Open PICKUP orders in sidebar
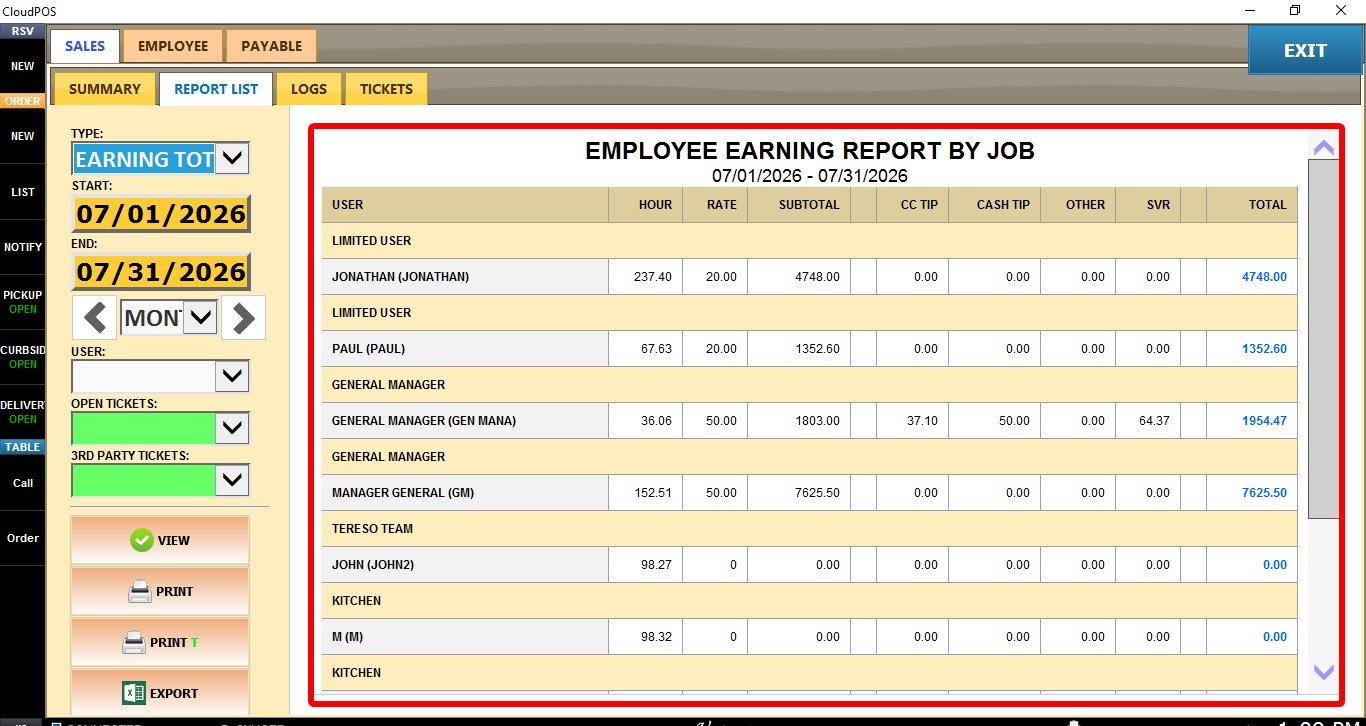 point(22,302)
